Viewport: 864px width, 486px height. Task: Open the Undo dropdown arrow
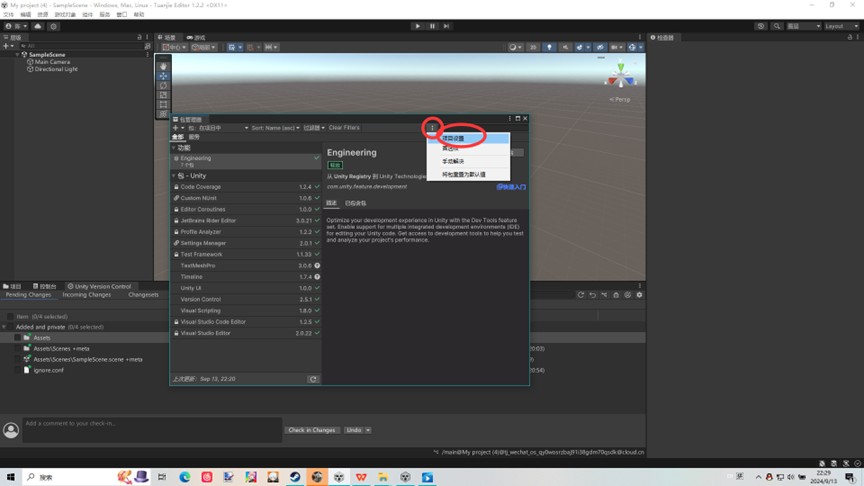368,430
